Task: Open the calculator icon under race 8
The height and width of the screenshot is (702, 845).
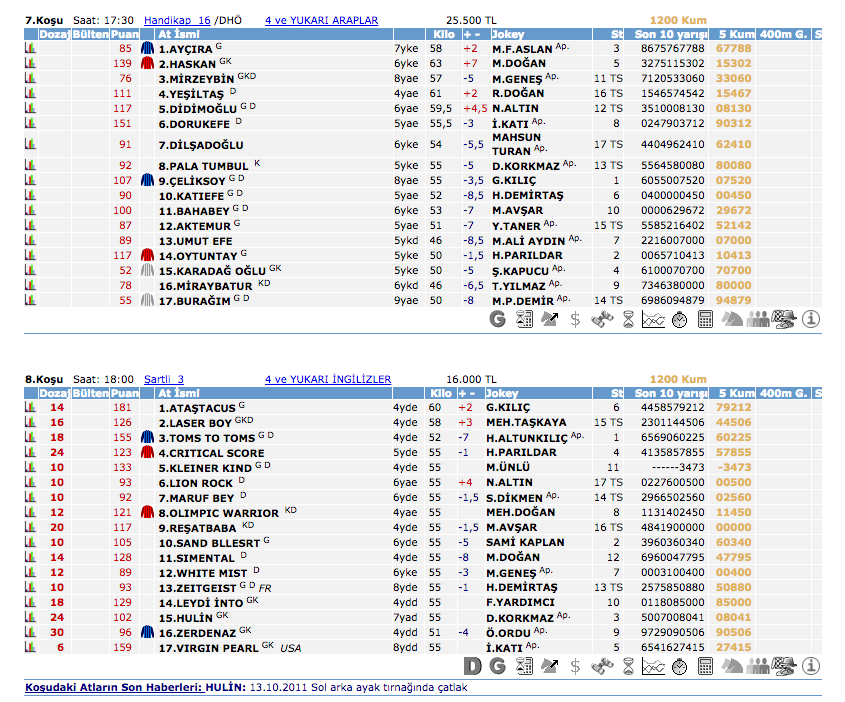Action: [x=706, y=667]
